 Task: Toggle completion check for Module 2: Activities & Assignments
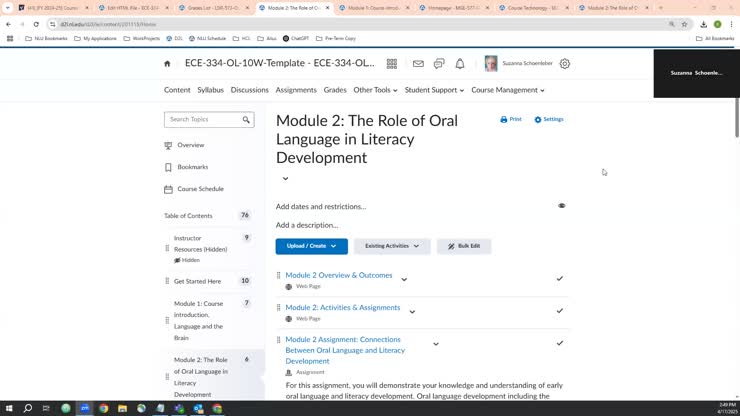(559, 311)
